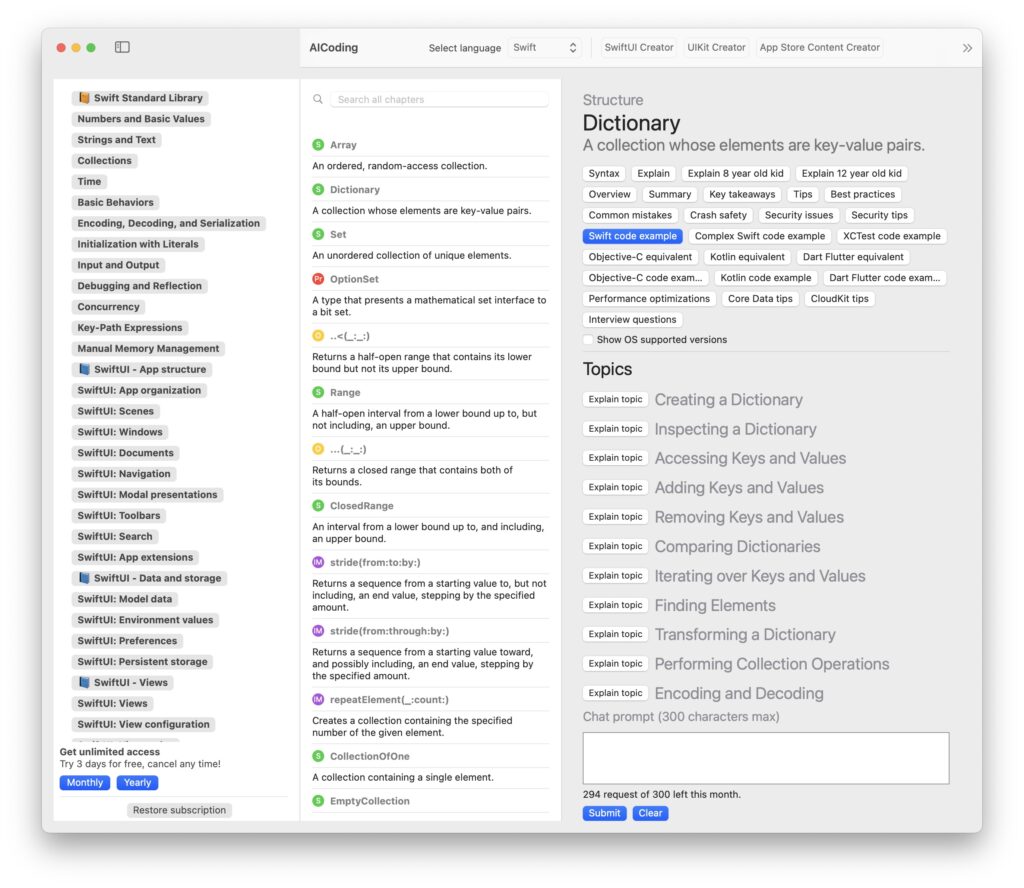This screenshot has width=1024, height=888.
Task: Open the UIKit Creator tab
Action: 716,48
